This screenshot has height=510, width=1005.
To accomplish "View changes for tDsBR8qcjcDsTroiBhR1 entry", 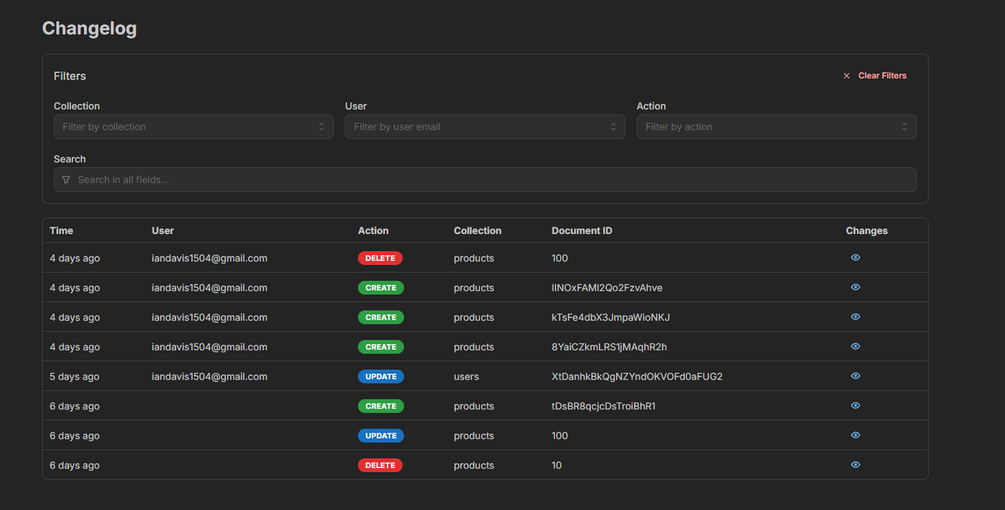I will coord(855,406).
